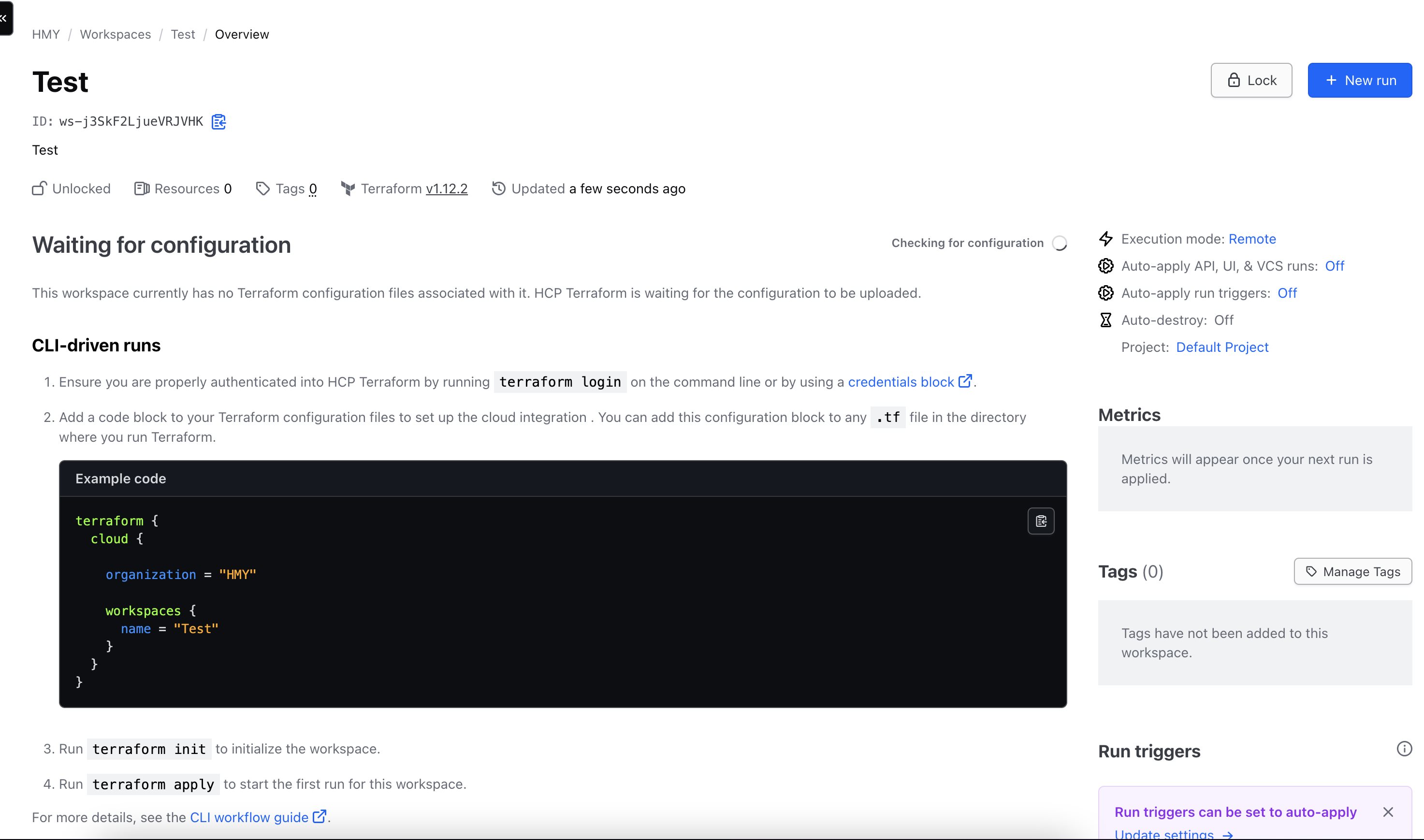1424x840 pixels.
Task: Go to Workspaces breadcrumb link
Action: click(116, 34)
